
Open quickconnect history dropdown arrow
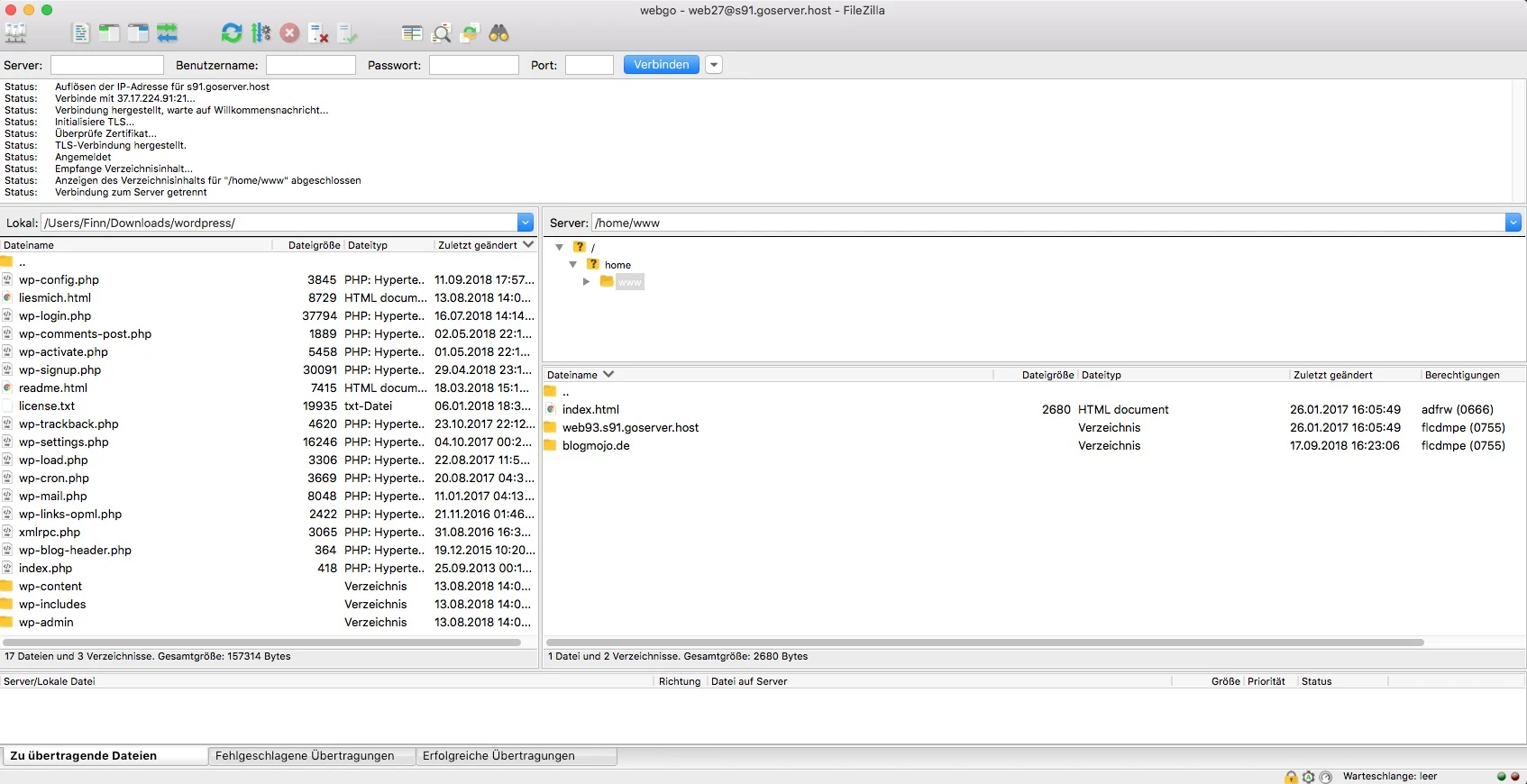(x=714, y=65)
